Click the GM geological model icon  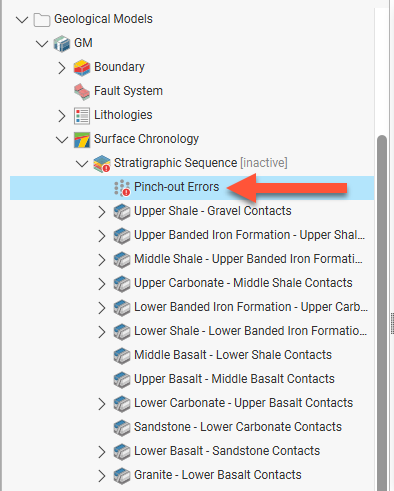coord(62,43)
